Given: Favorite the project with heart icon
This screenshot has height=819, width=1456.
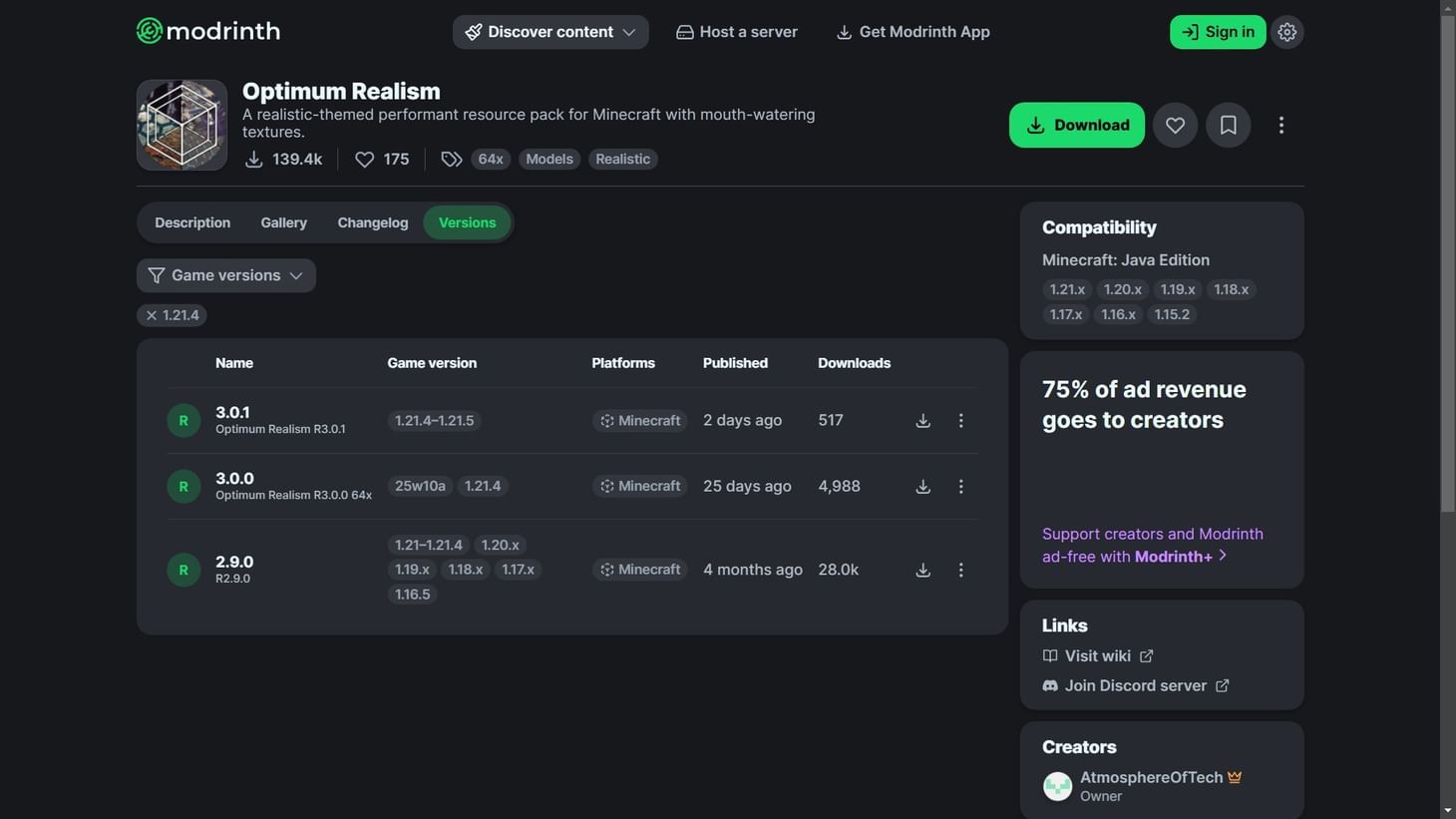Looking at the screenshot, I should [1175, 126].
